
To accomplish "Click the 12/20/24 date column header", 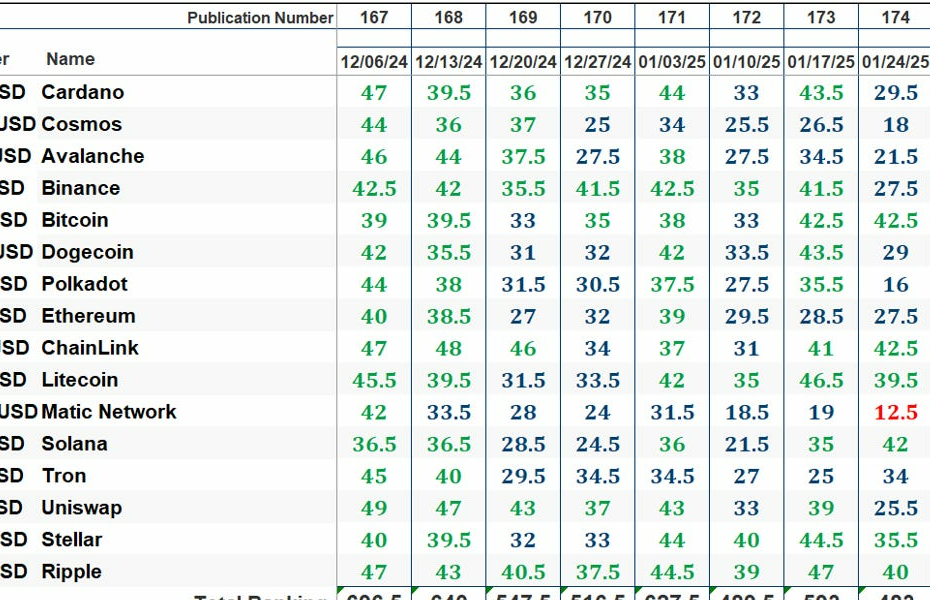I will 523,62.
